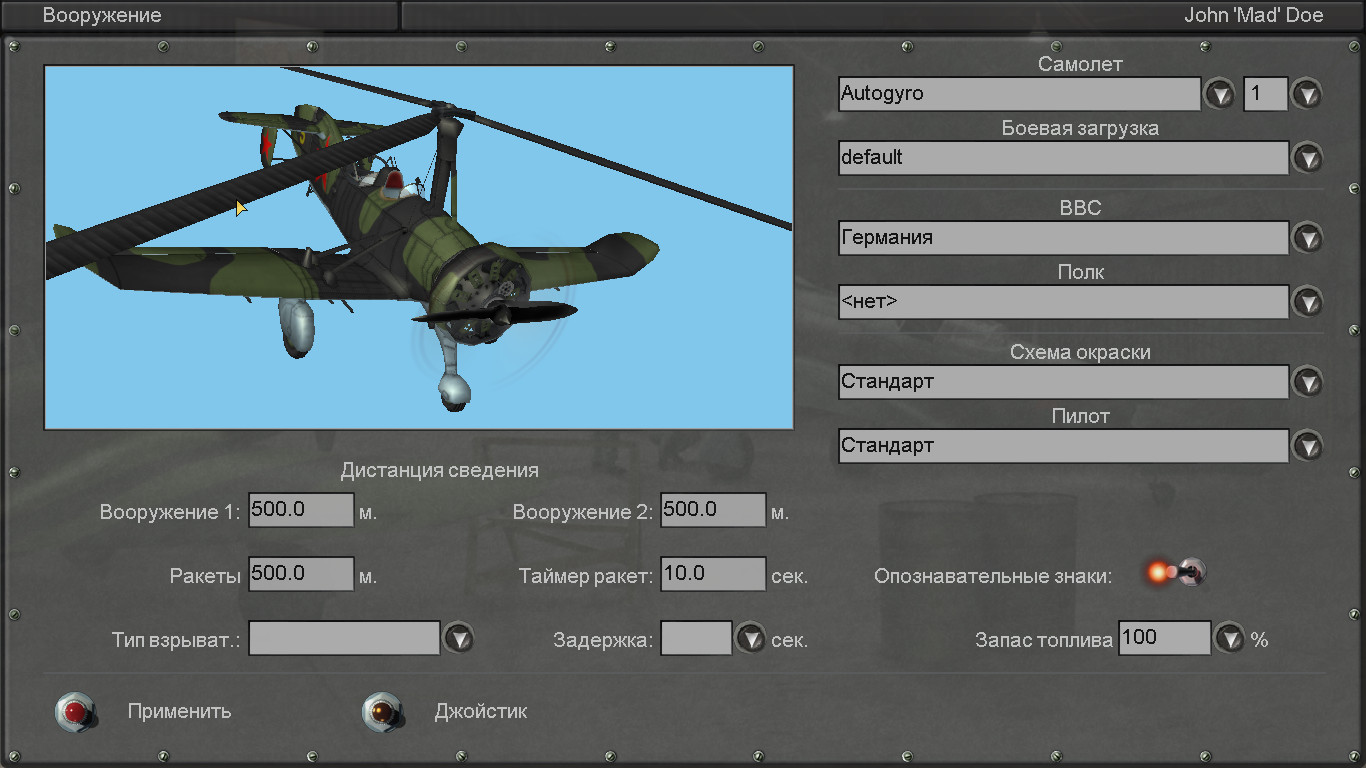The width and height of the screenshot is (1366, 768).
Task: Click the Применить text label
Action: pos(179,712)
